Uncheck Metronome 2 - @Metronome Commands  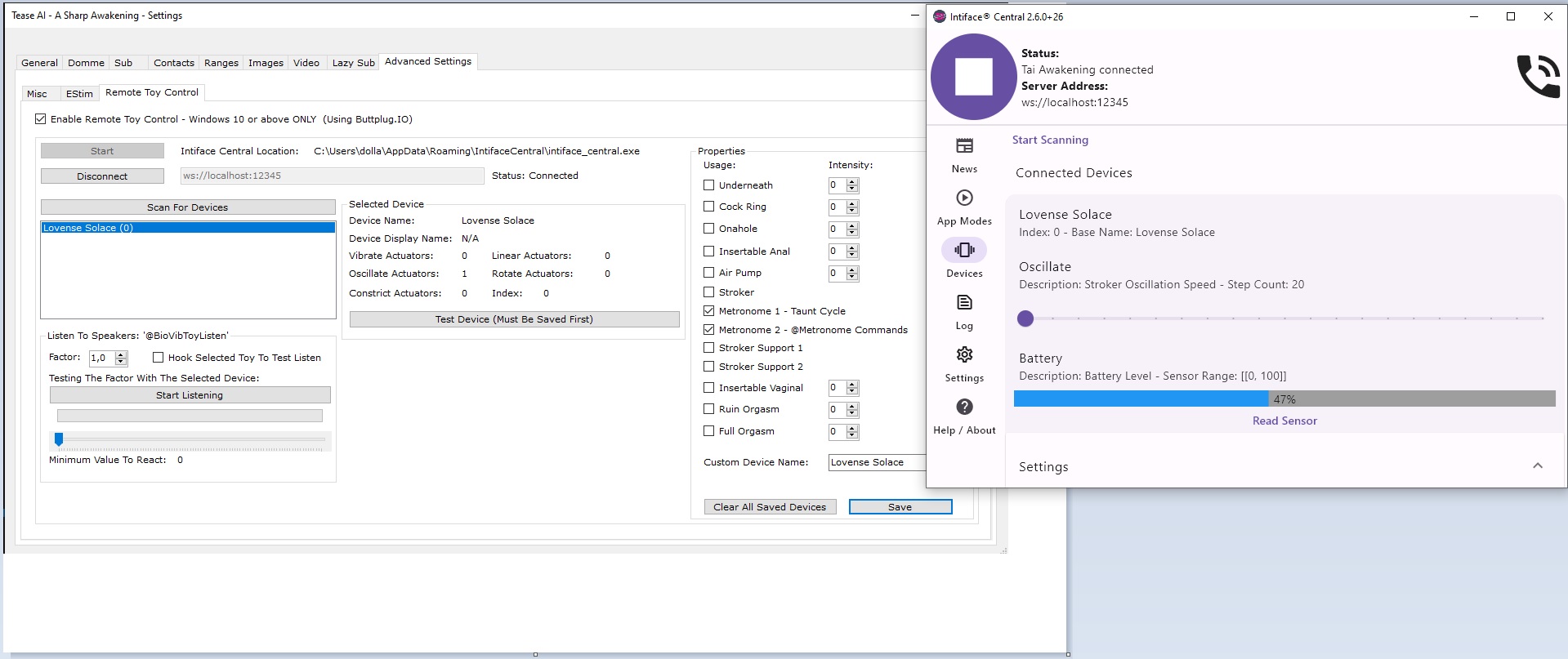tap(709, 330)
